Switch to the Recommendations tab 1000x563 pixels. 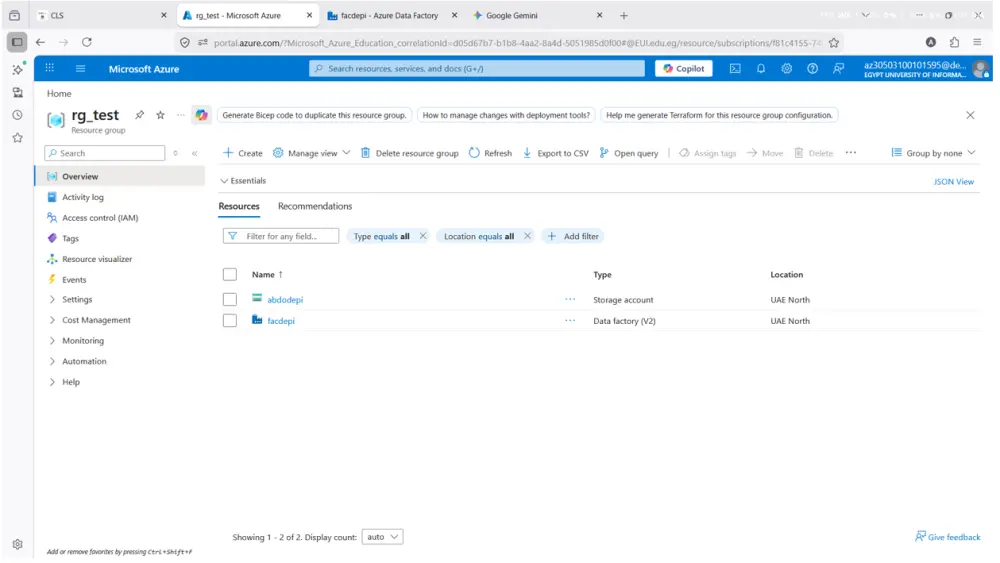pos(315,207)
